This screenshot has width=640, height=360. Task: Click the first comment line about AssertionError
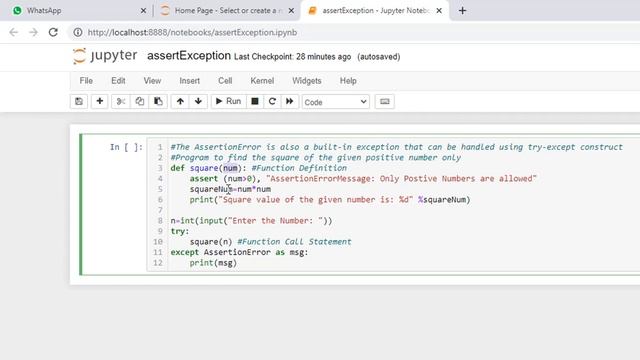point(397,147)
